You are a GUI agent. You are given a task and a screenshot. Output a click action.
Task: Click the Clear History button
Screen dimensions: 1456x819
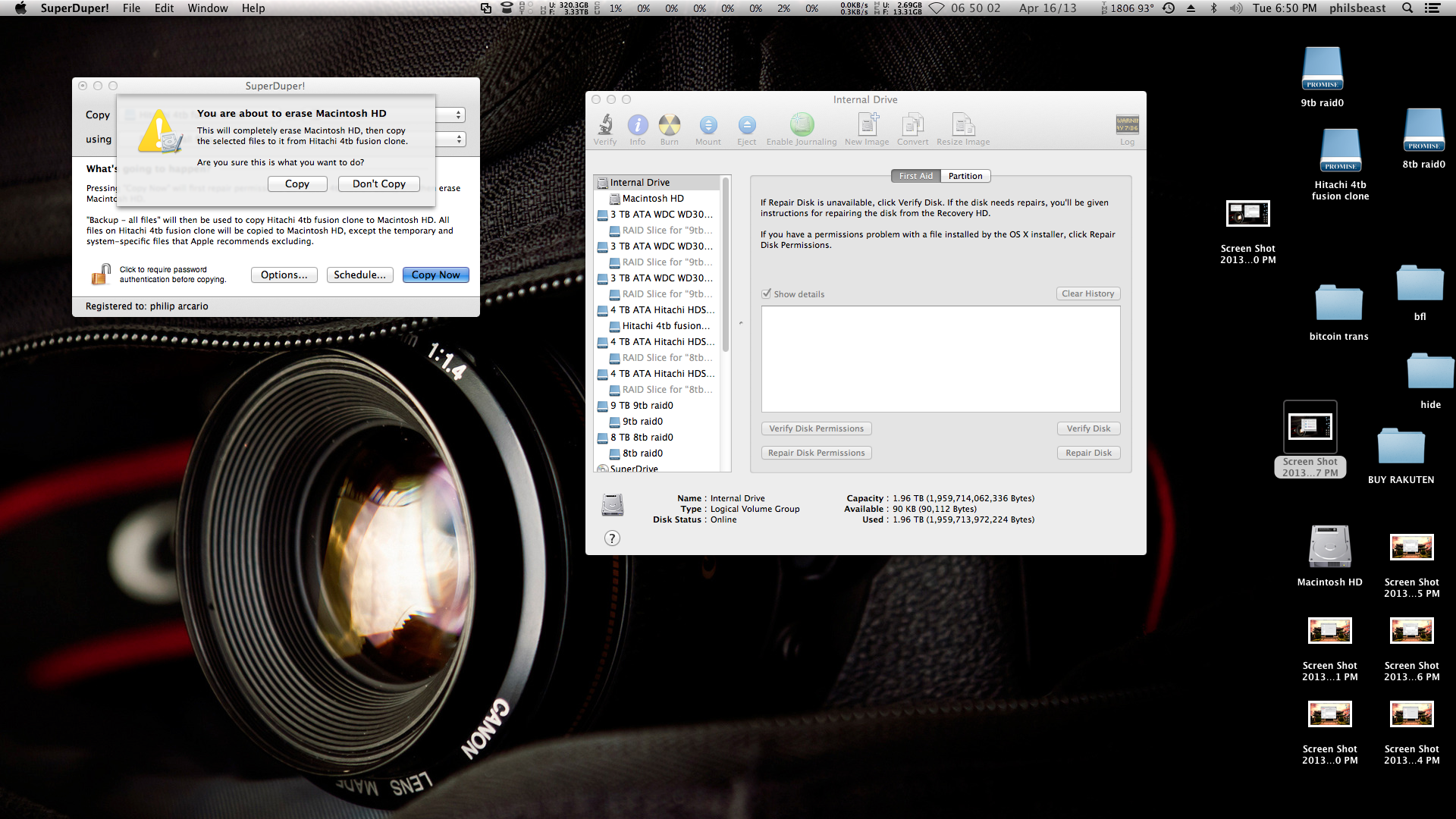click(1087, 293)
